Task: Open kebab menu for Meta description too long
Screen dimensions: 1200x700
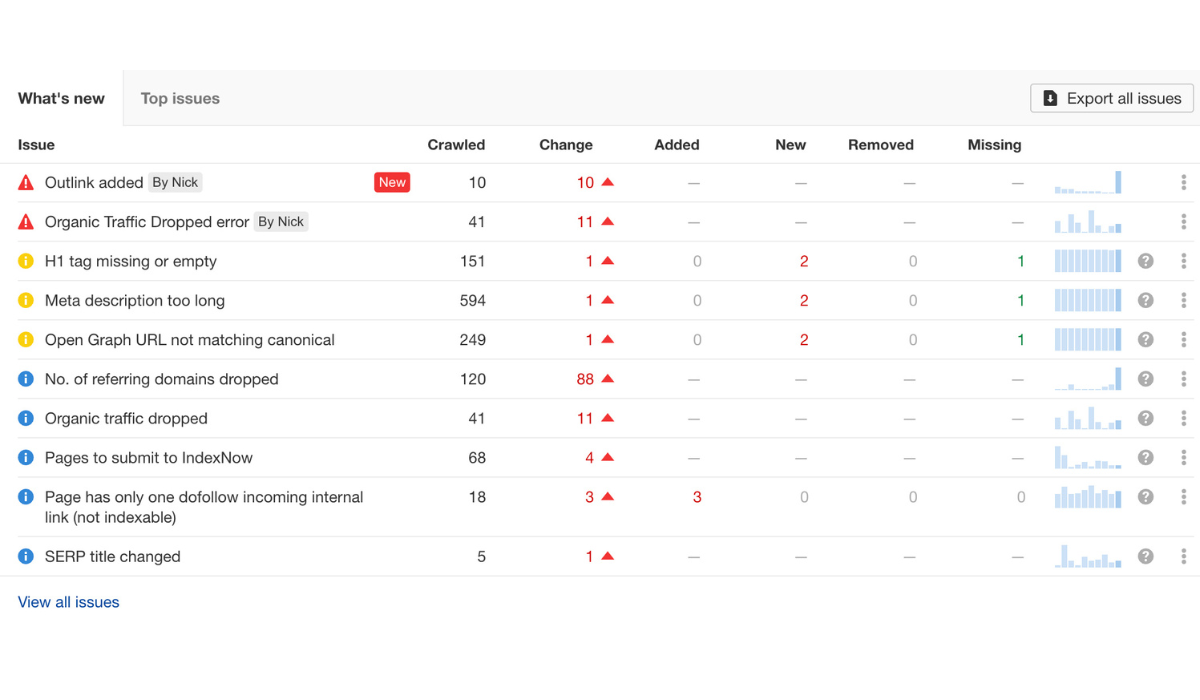Action: click(1183, 300)
